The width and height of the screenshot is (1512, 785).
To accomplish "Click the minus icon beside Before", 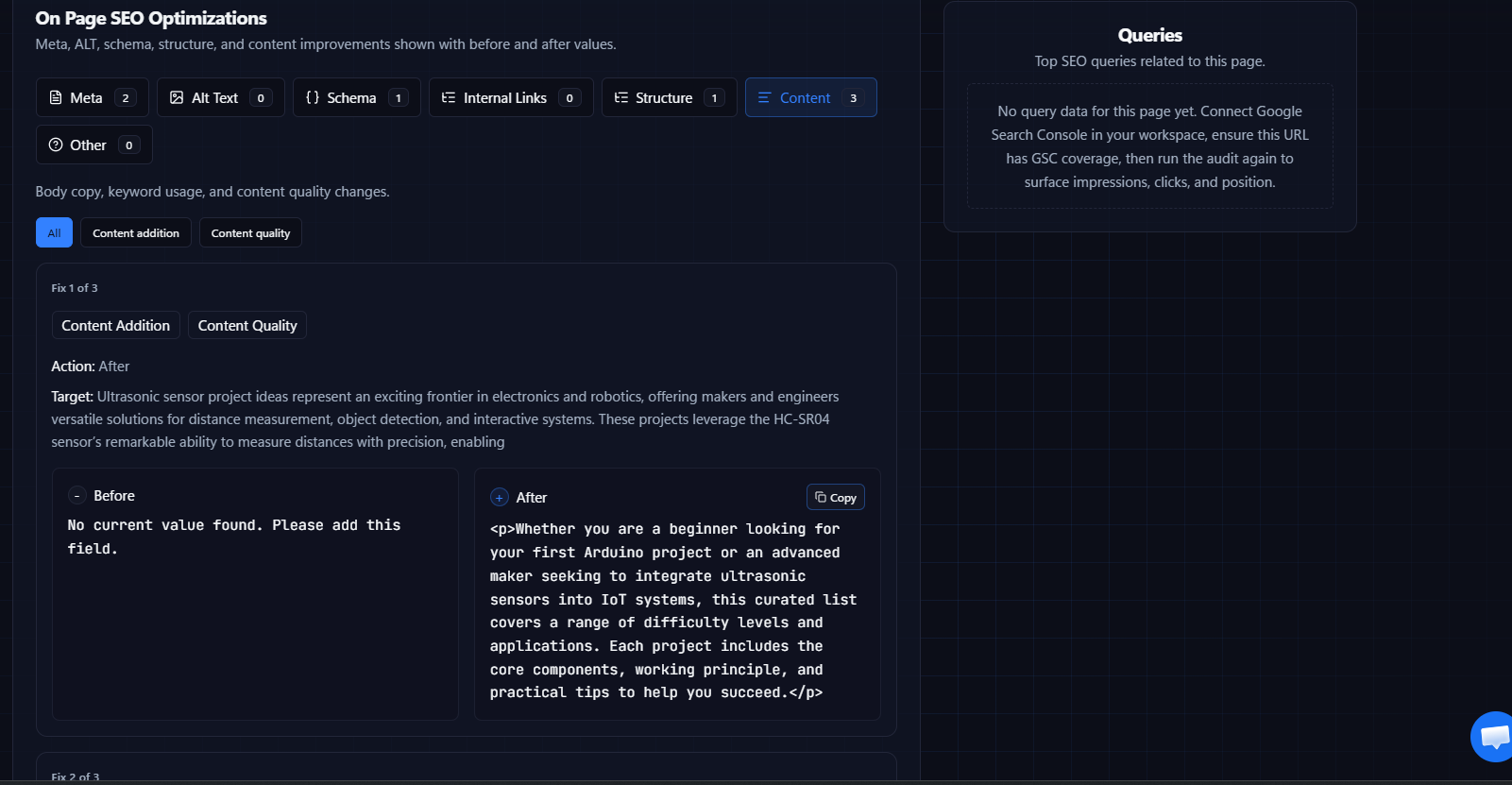I will 76,496.
